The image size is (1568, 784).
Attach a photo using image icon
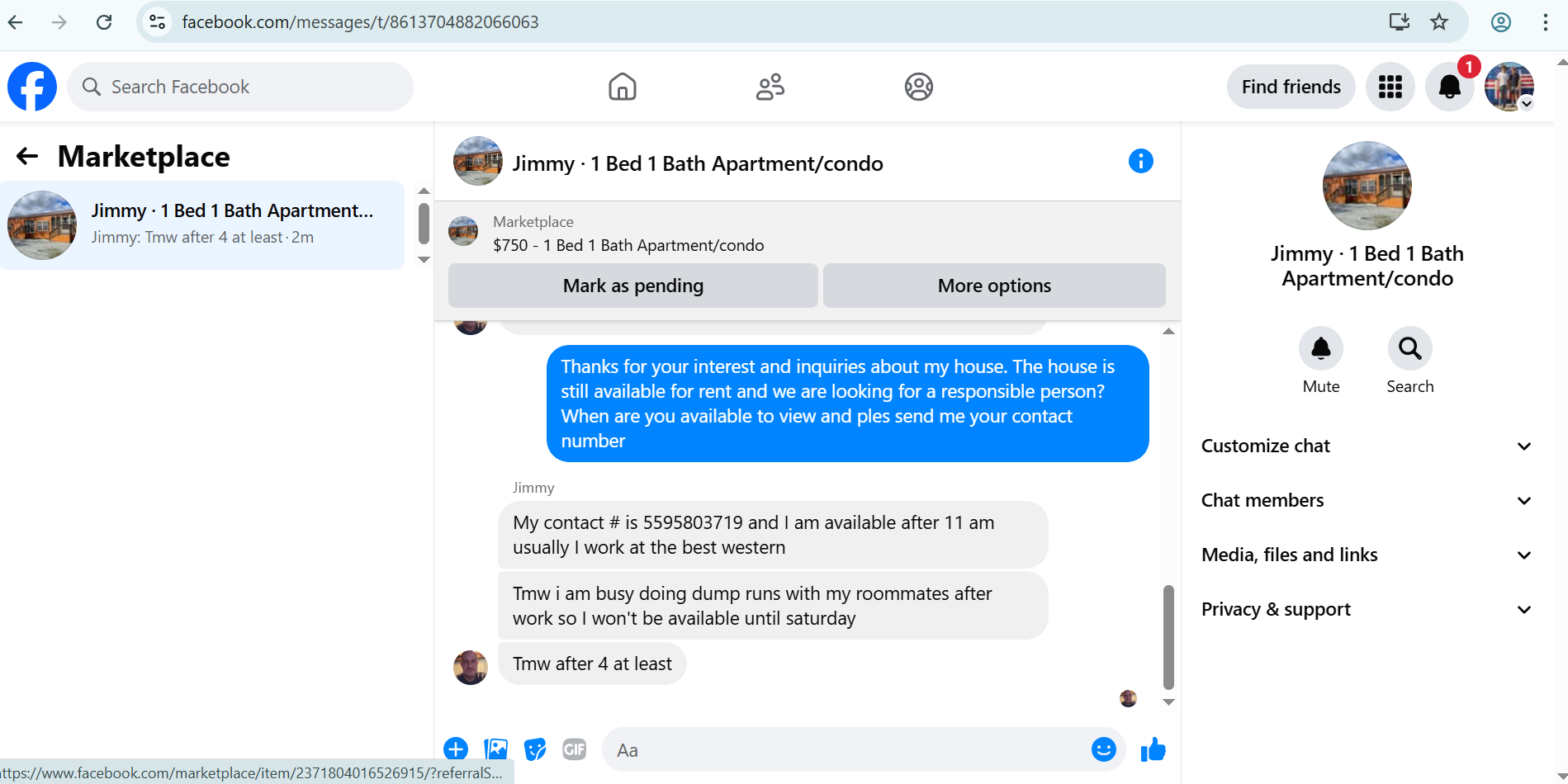496,749
